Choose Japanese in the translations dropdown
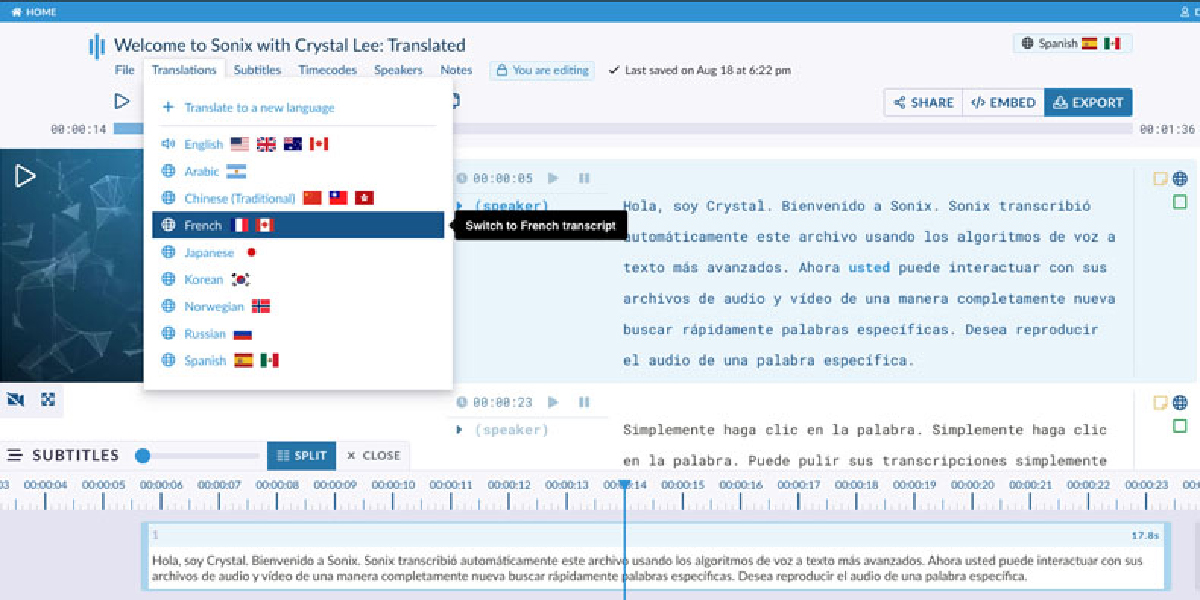The height and width of the screenshot is (600, 1200). coord(209,253)
